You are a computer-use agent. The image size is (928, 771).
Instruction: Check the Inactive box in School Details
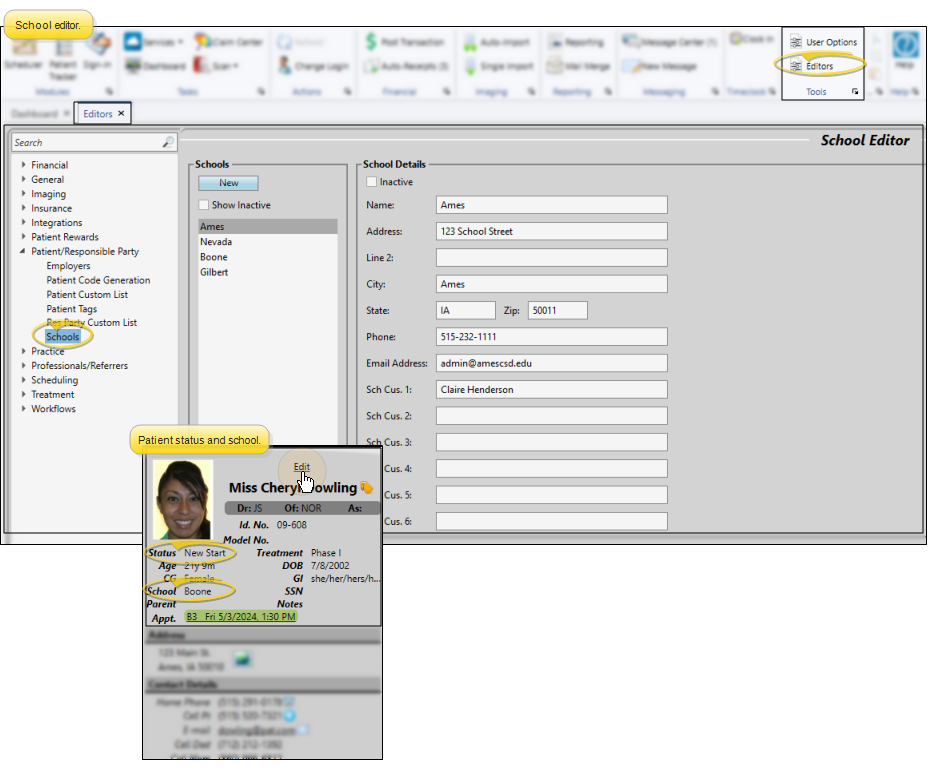(372, 182)
